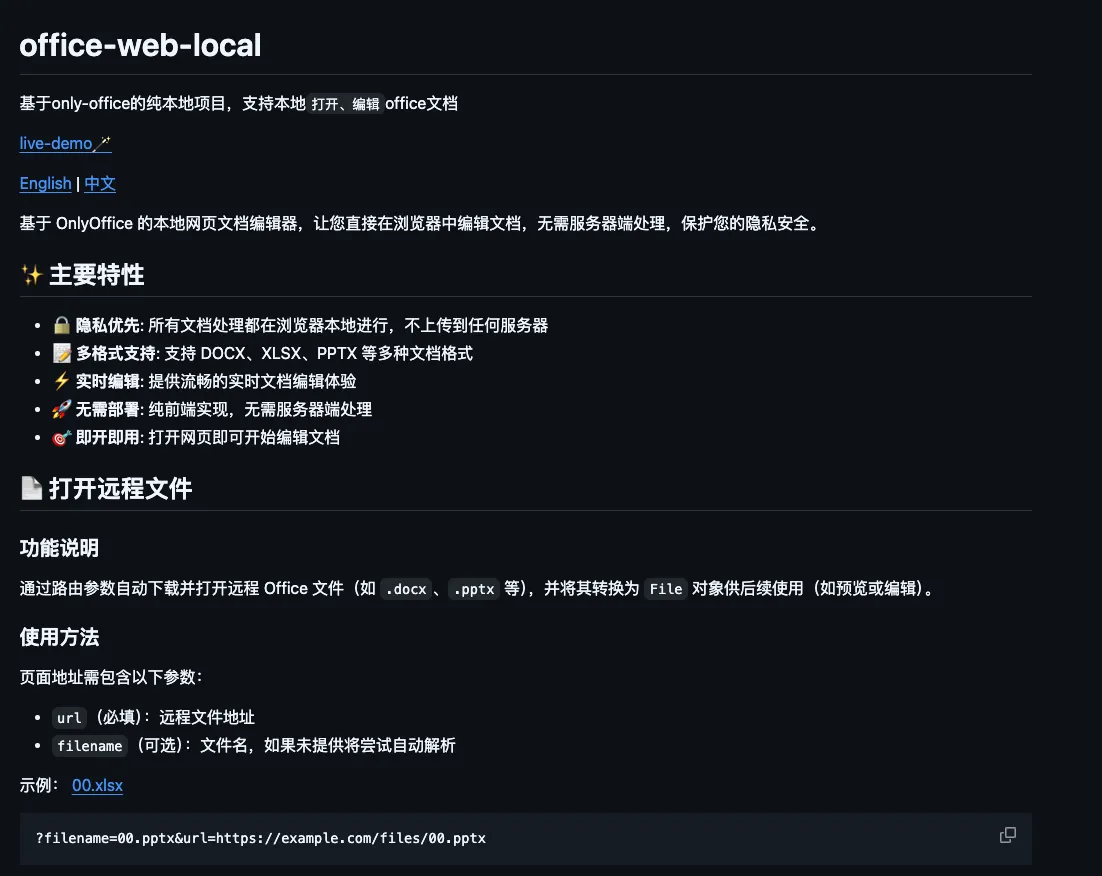1102x876 pixels.
Task: Click the File inline code
Action: tap(666, 589)
